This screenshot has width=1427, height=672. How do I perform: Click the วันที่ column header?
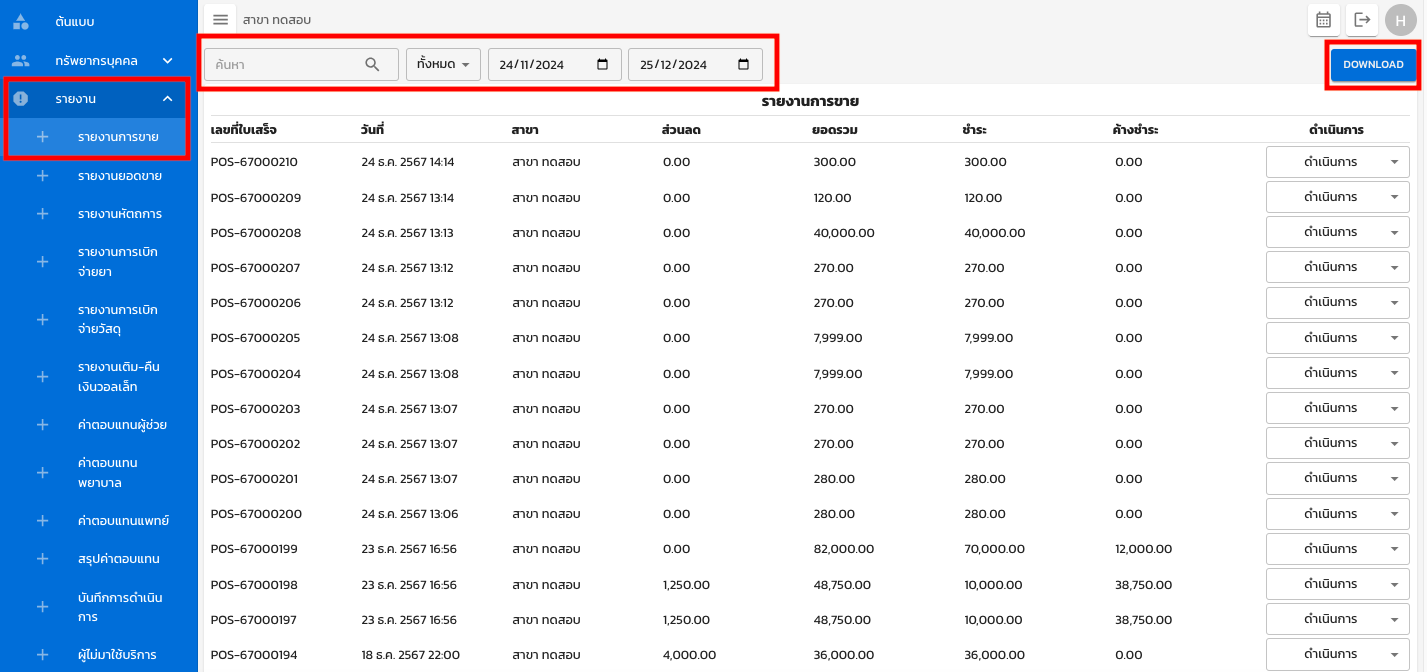[373, 130]
